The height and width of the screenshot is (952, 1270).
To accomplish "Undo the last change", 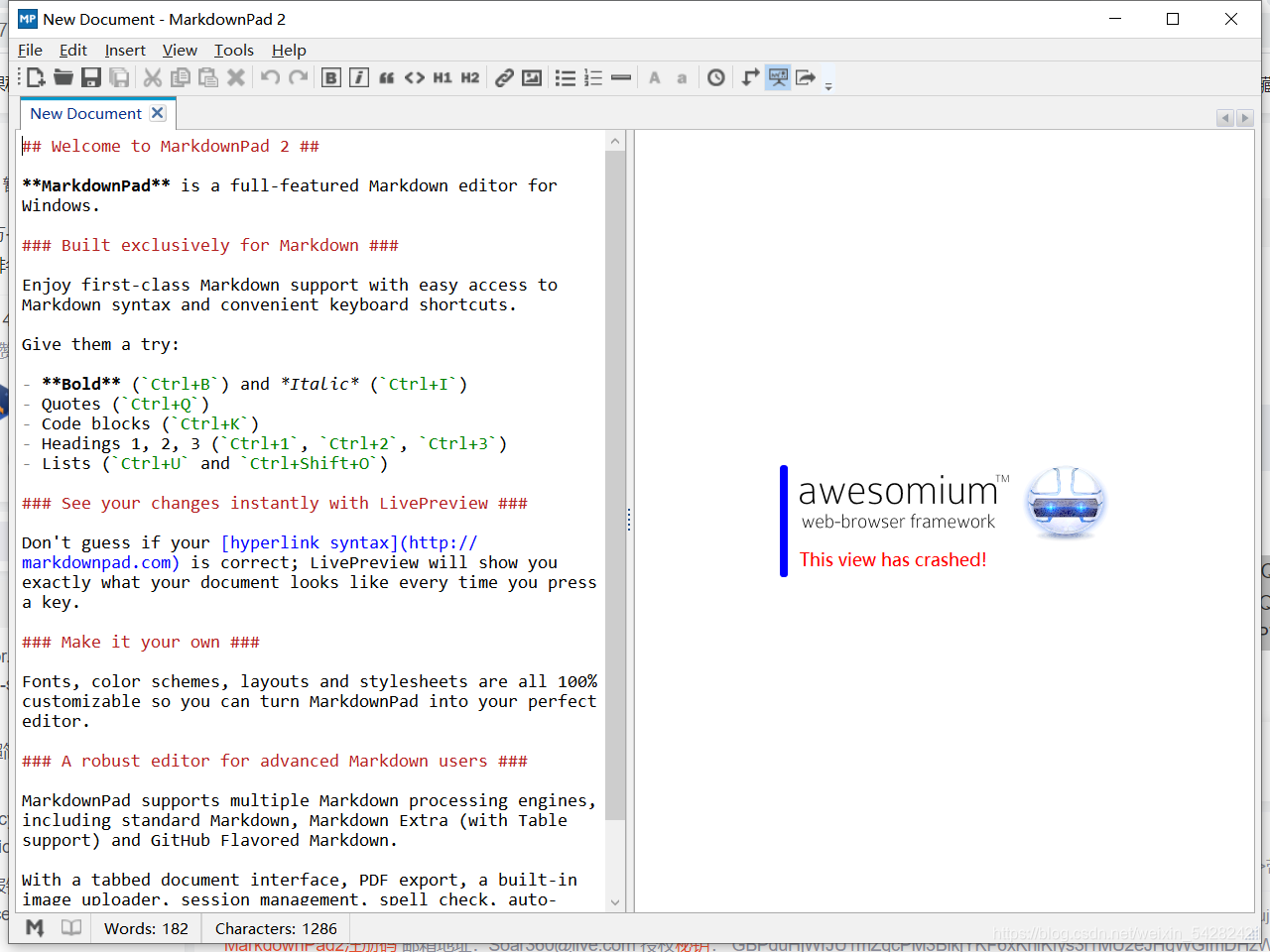I will tap(270, 77).
